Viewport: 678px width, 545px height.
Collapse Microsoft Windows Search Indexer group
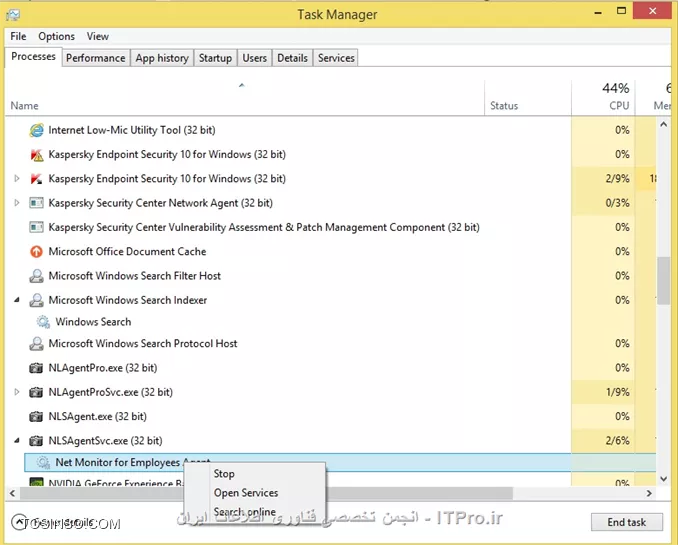[x=17, y=300]
